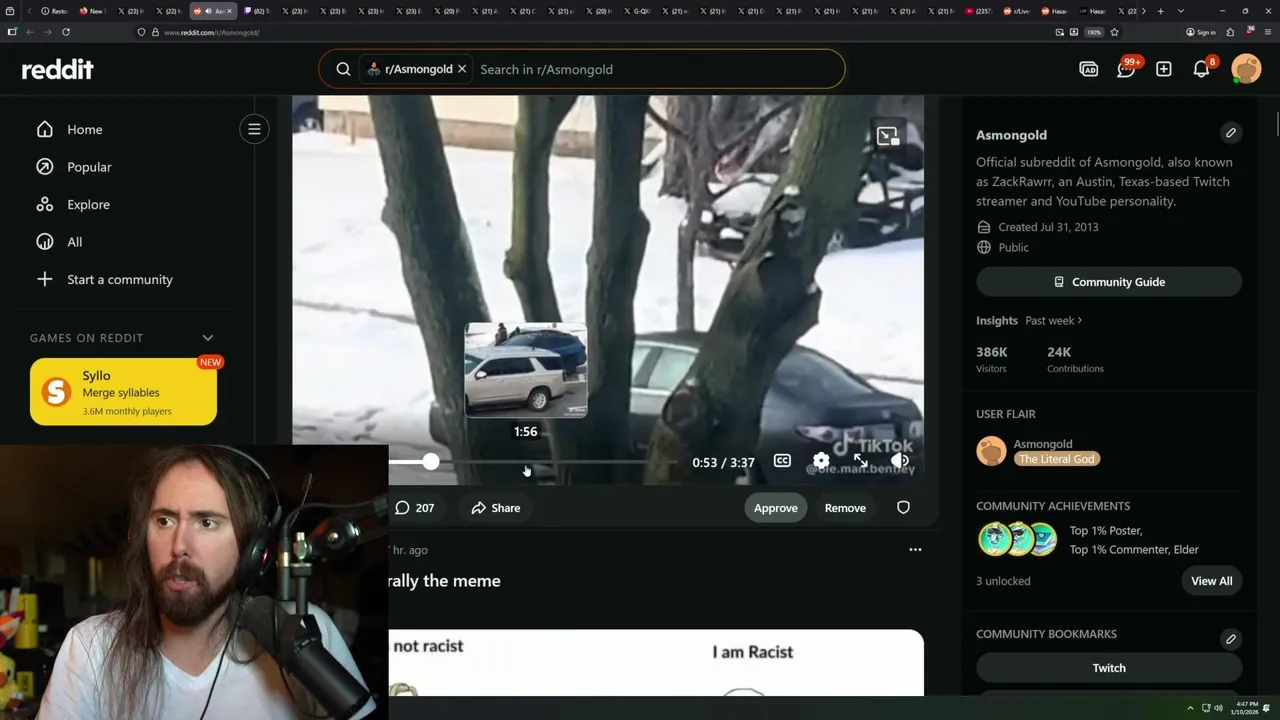This screenshot has width=1280, height=720.
Task: Toggle video volume mute
Action: pos(899,461)
